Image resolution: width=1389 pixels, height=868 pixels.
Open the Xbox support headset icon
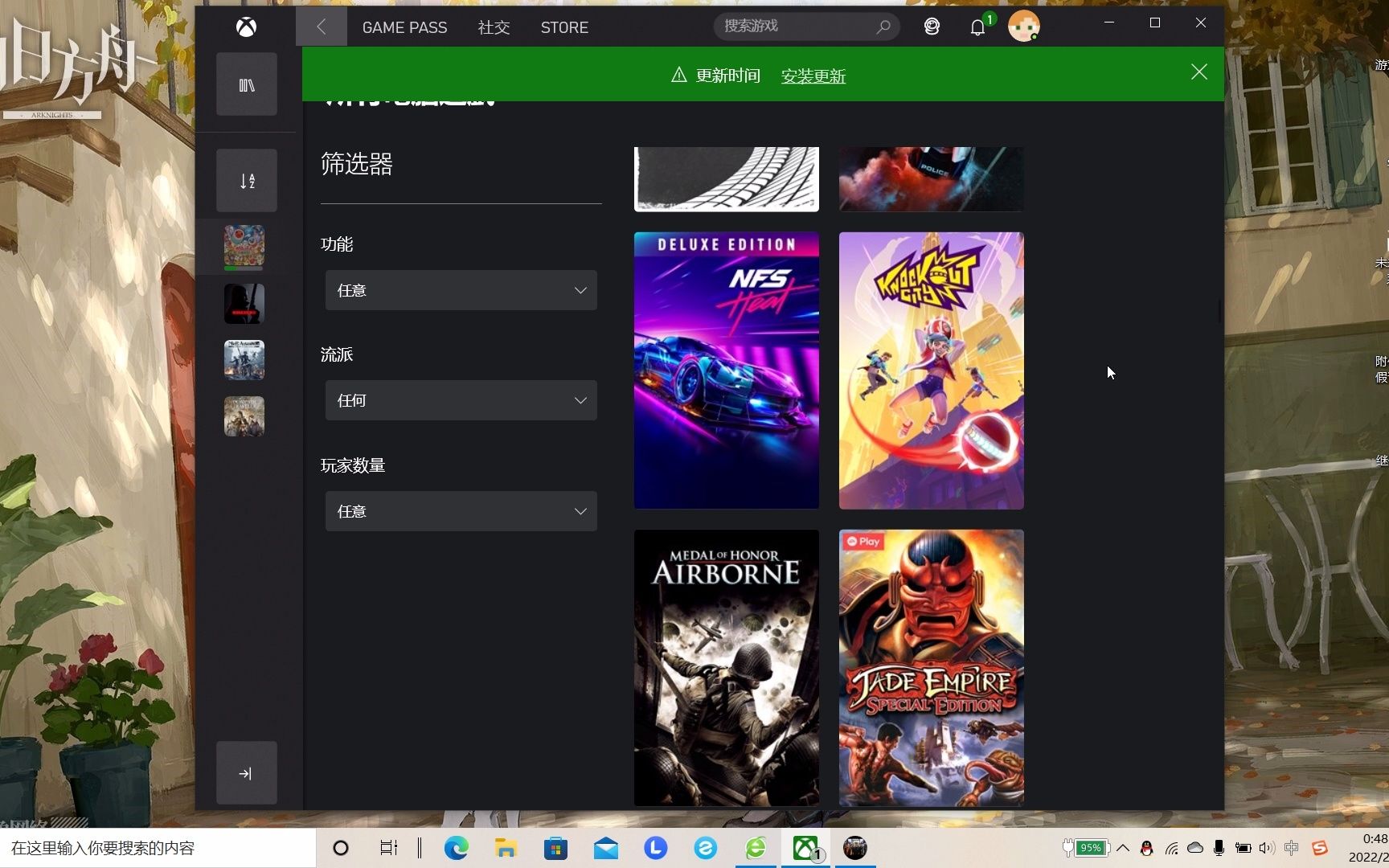(932, 27)
